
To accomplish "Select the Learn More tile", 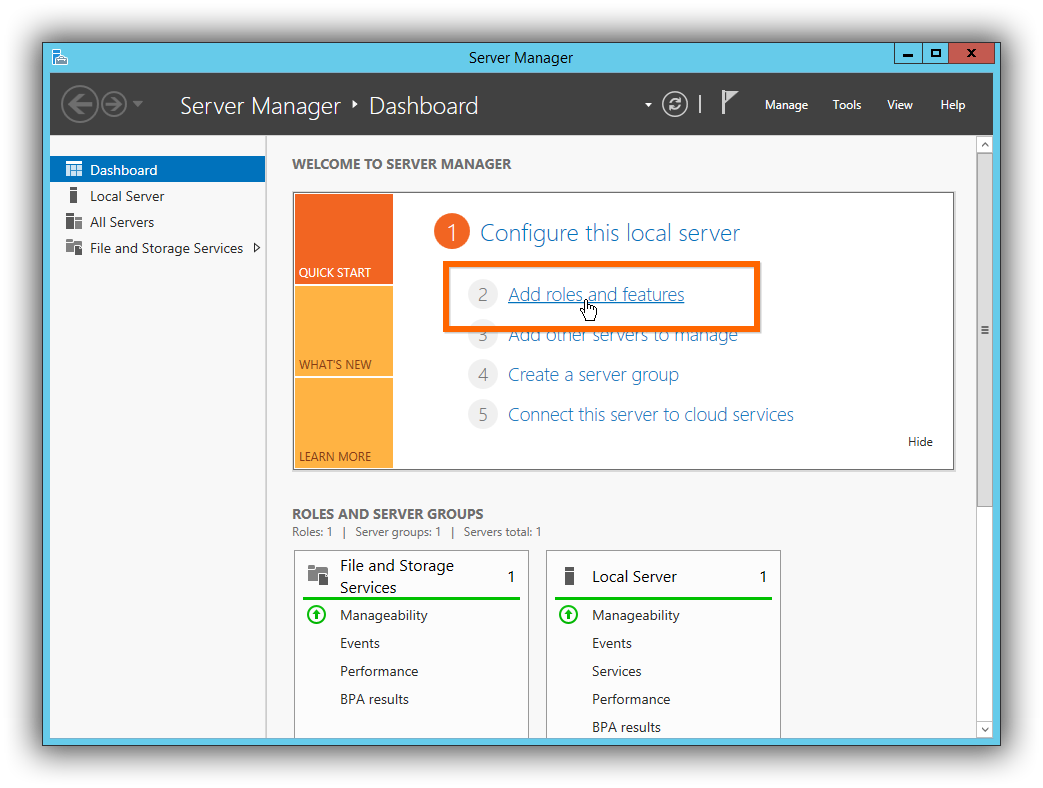I will pos(344,423).
